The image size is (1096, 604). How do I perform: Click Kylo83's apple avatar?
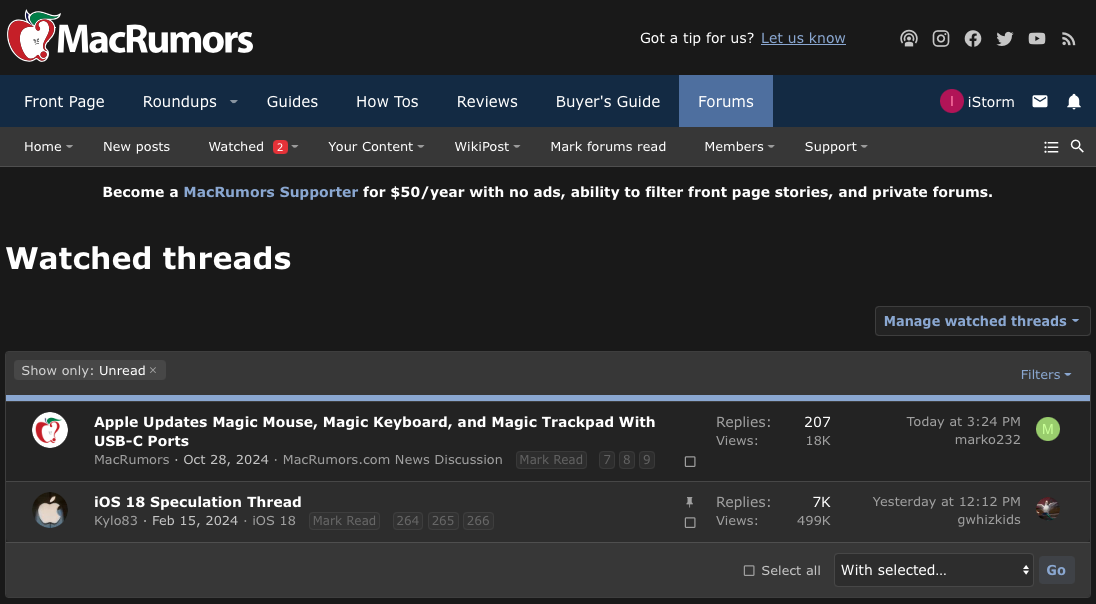(x=50, y=510)
